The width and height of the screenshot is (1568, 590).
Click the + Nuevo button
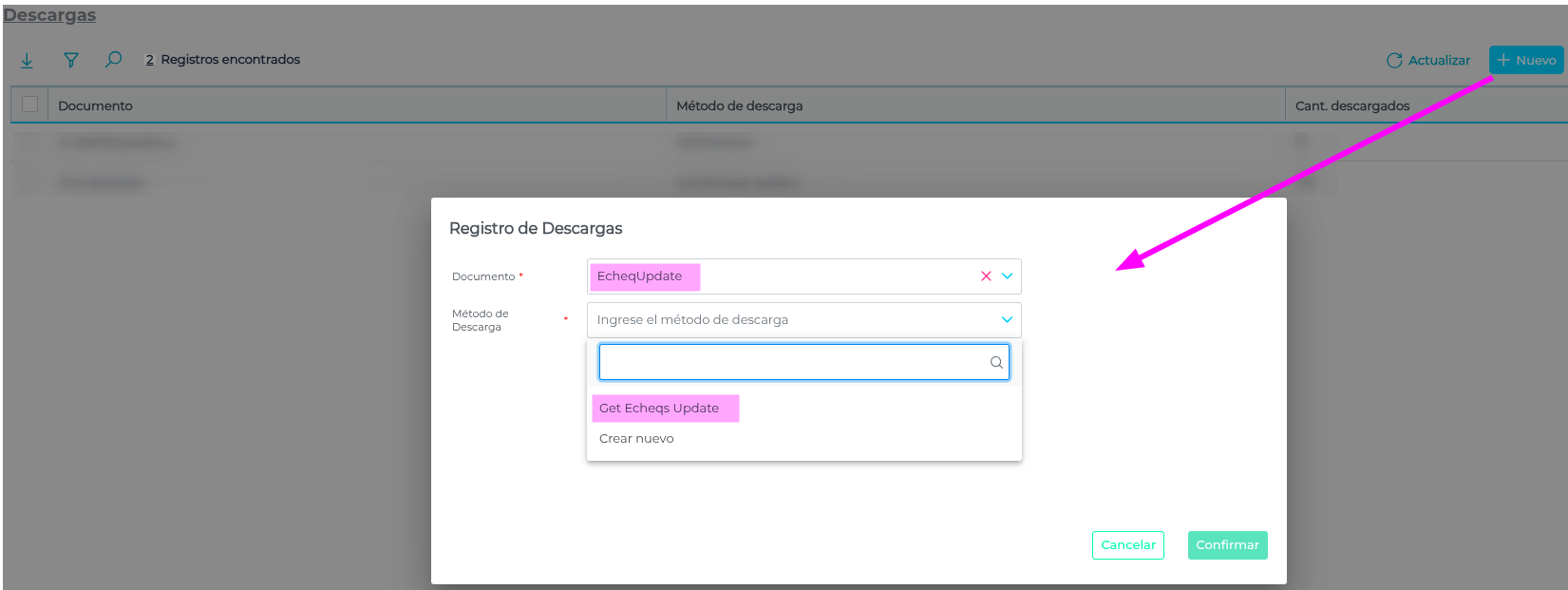click(x=1525, y=60)
